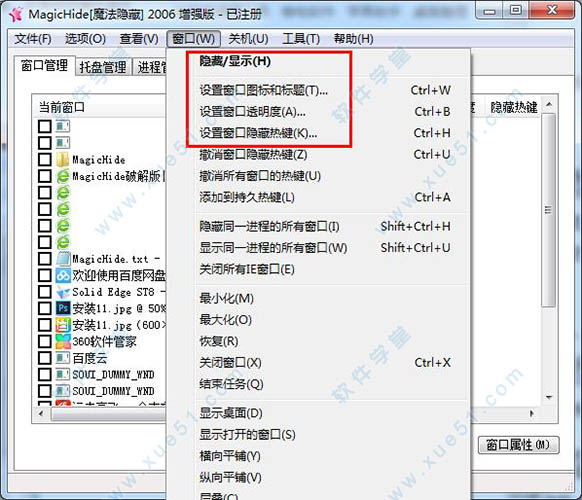Select 隐藏/显示(H) menu entry

pyautogui.click(x=235, y=61)
